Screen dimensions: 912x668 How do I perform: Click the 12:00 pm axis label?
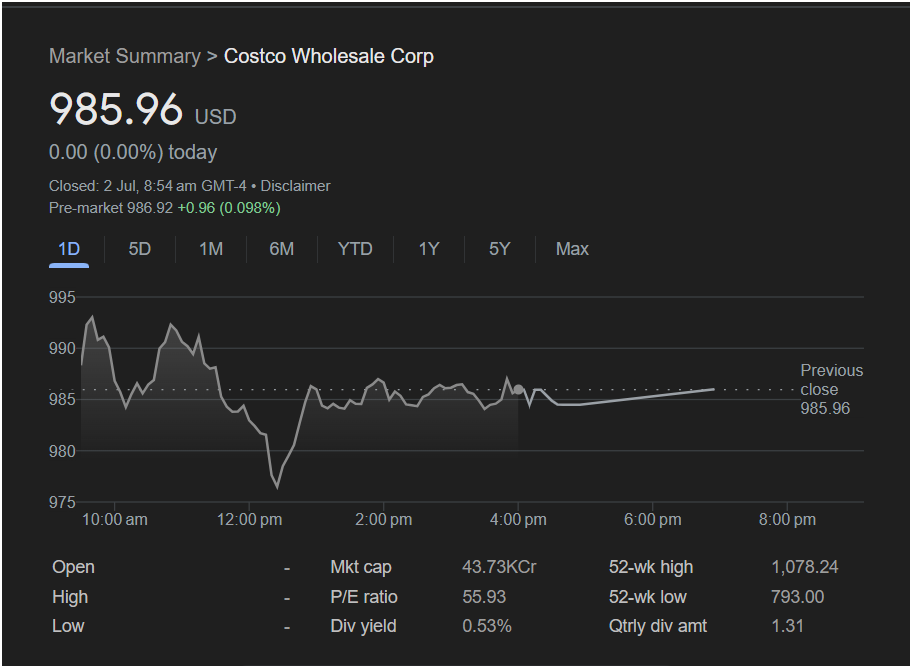coord(250,520)
